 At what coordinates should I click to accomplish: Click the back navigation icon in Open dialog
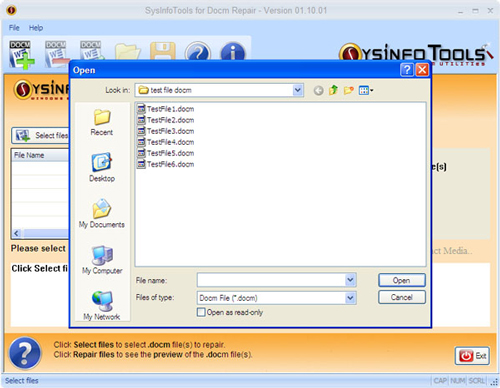pos(318,90)
